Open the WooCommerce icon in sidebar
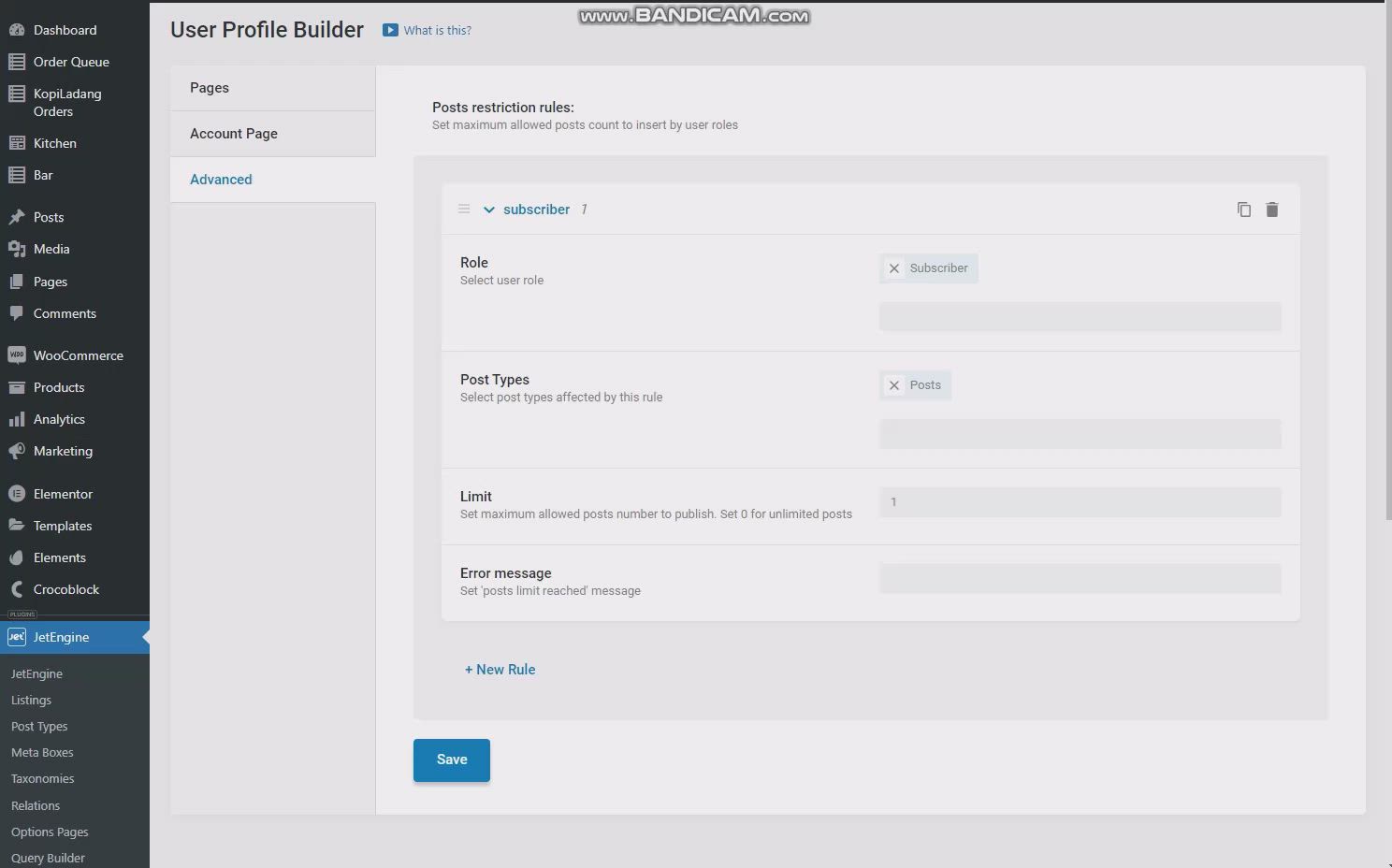The image size is (1392, 868). tap(16, 355)
